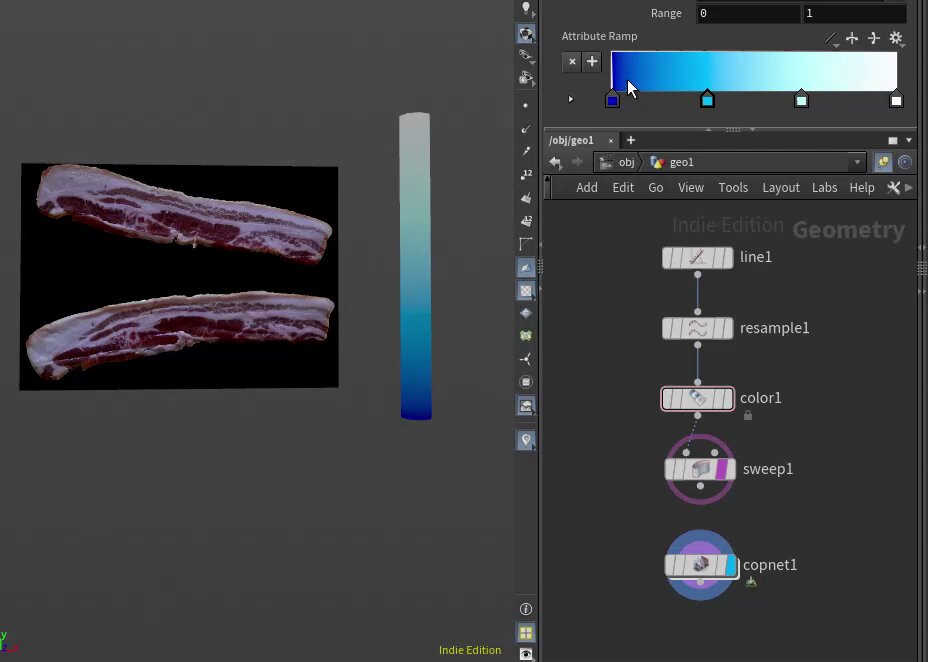Select the resample1 node icon
928x662 pixels.
(x=697, y=328)
